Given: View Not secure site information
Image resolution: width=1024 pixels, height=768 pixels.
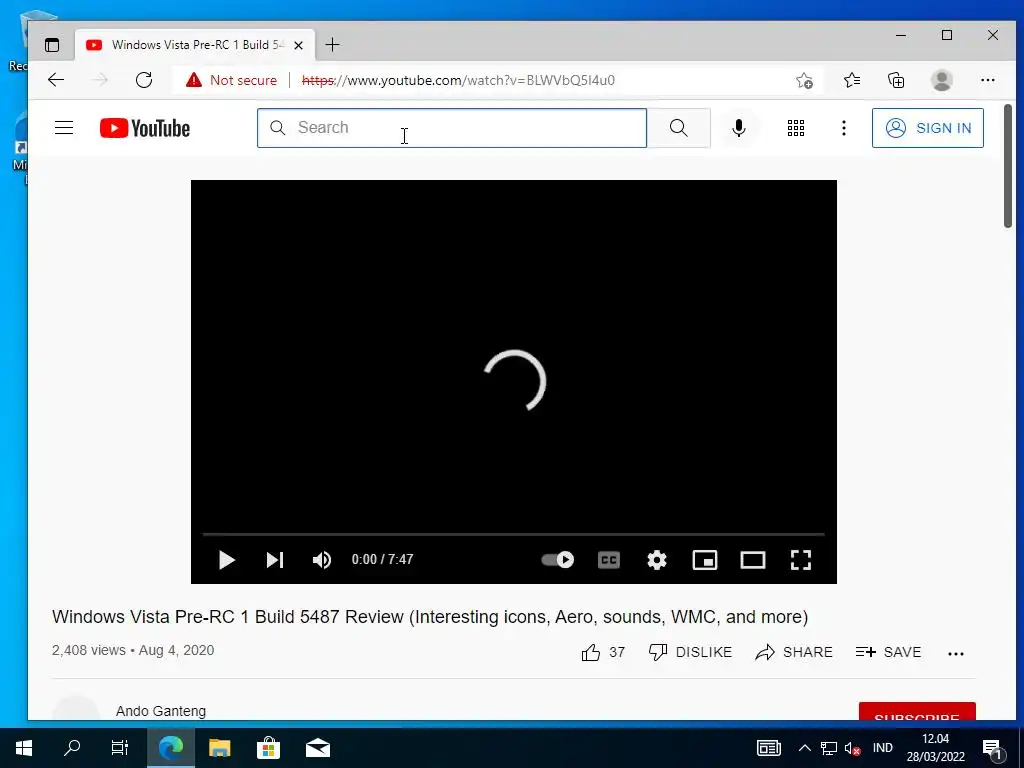Looking at the screenshot, I should [231, 80].
